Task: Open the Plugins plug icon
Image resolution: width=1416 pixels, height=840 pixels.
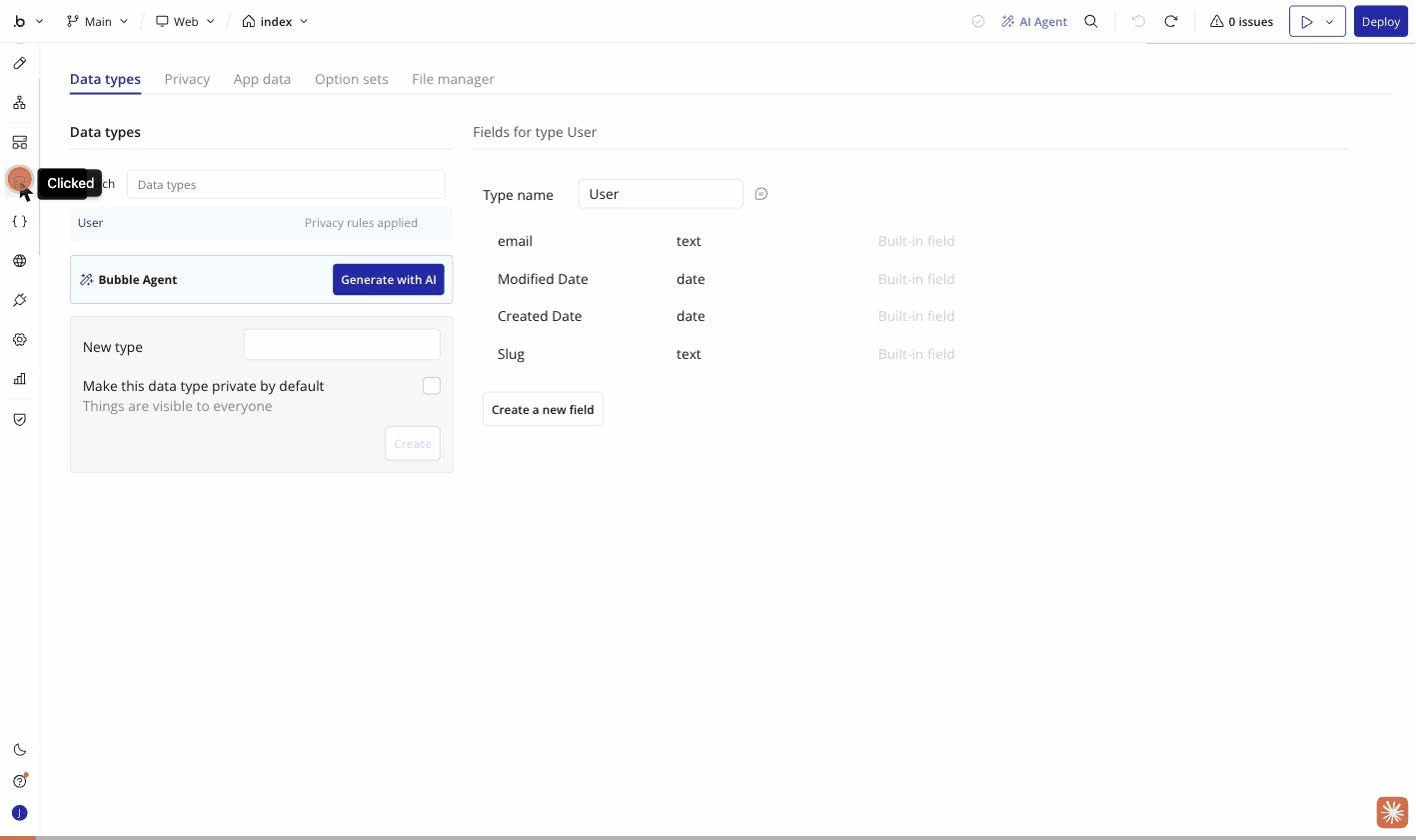Action: 19,300
